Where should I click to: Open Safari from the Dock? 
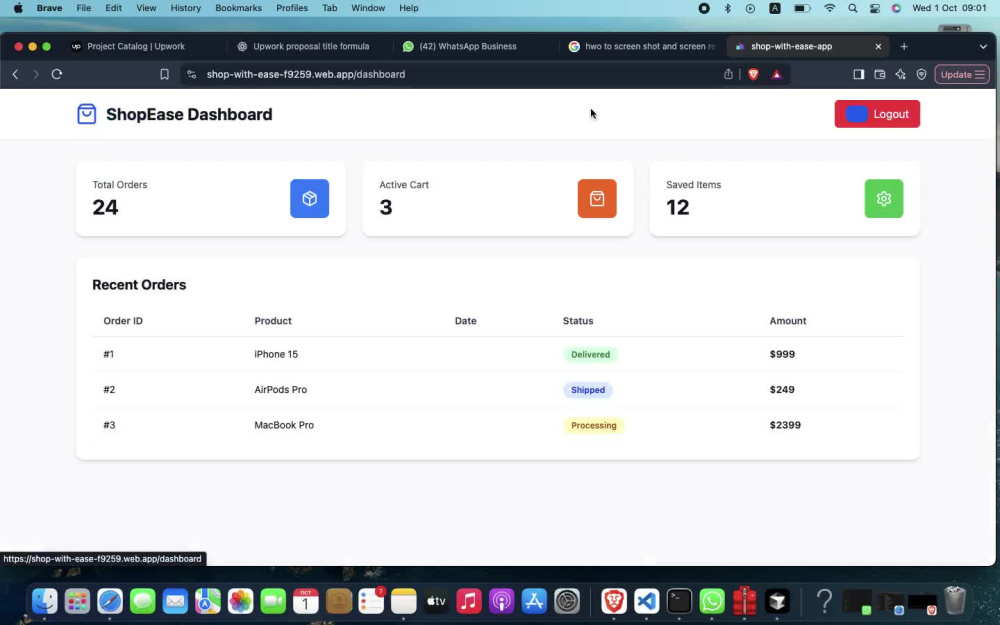click(x=110, y=601)
